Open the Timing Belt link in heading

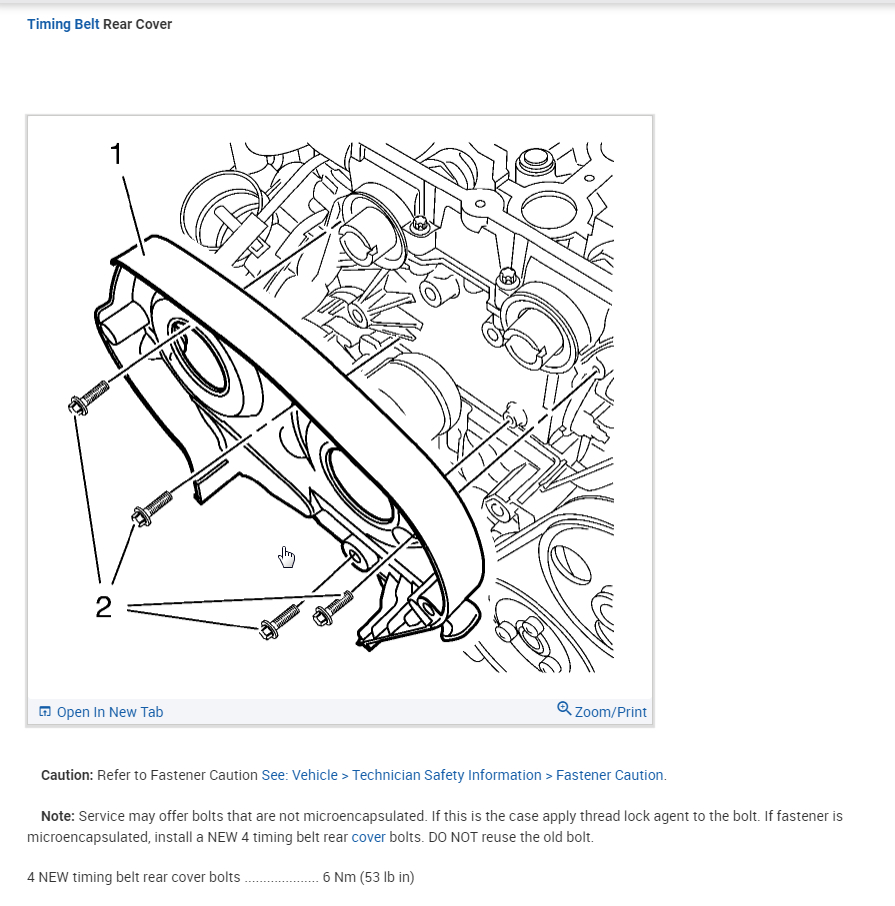(63, 24)
